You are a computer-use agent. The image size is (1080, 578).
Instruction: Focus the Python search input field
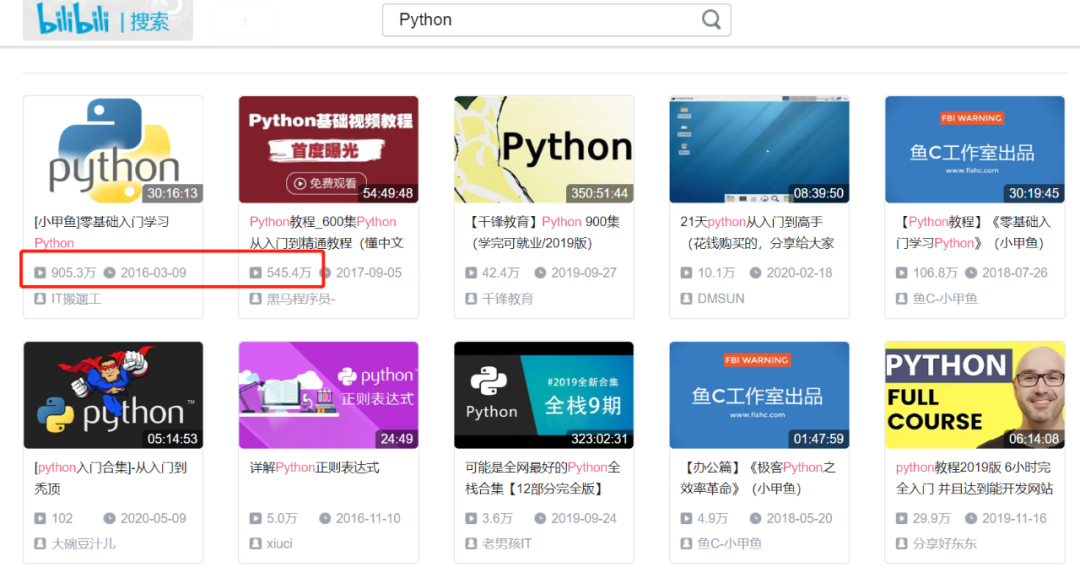[557, 19]
